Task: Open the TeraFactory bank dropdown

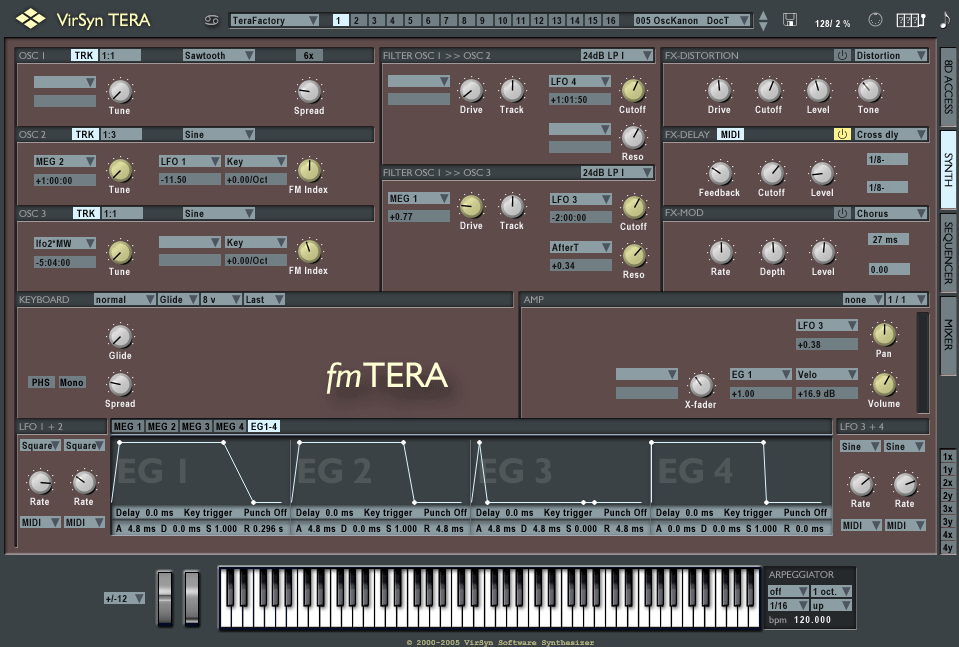Action: pyautogui.click(x=275, y=20)
